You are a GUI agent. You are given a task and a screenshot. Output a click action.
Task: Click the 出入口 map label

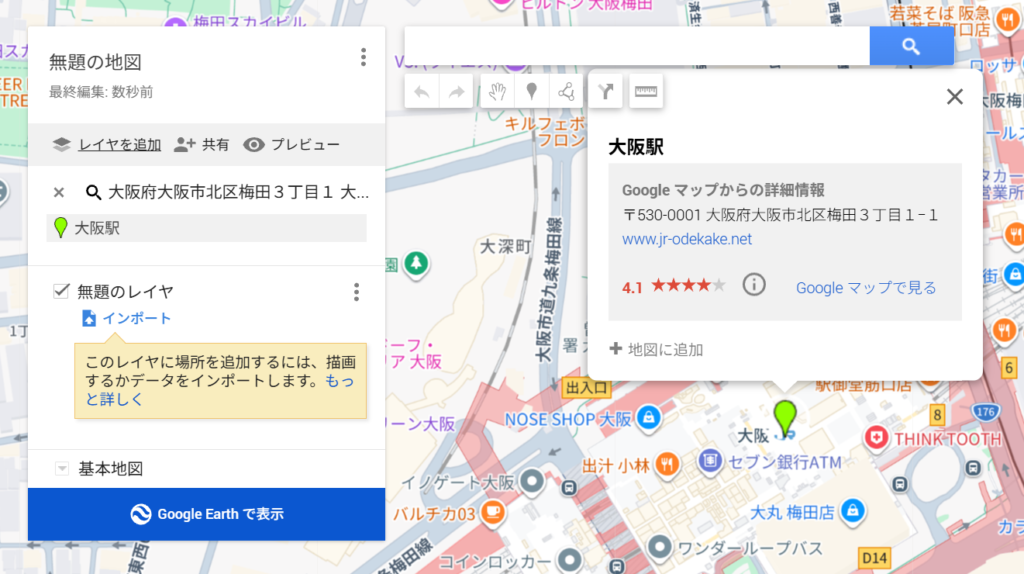pyautogui.click(x=586, y=388)
